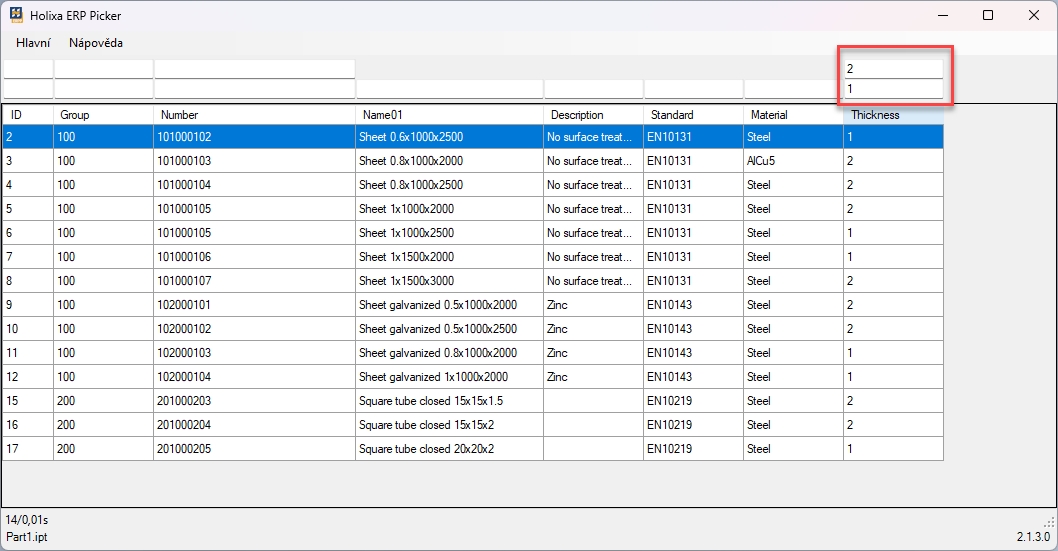The width and height of the screenshot is (1058, 551).
Task: Open the Nápověda menu
Action: click(96, 43)
